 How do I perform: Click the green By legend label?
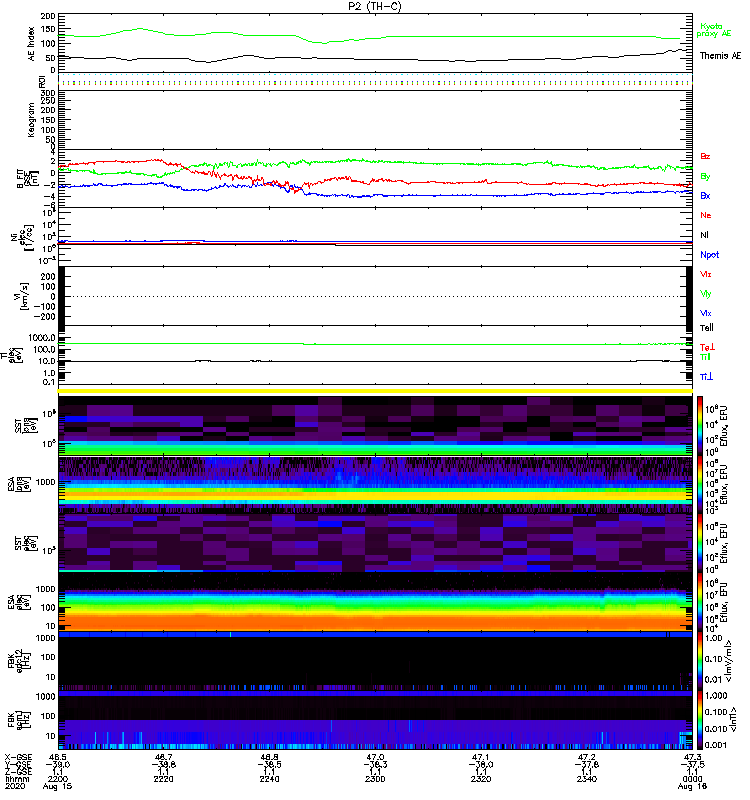point(706,176)
